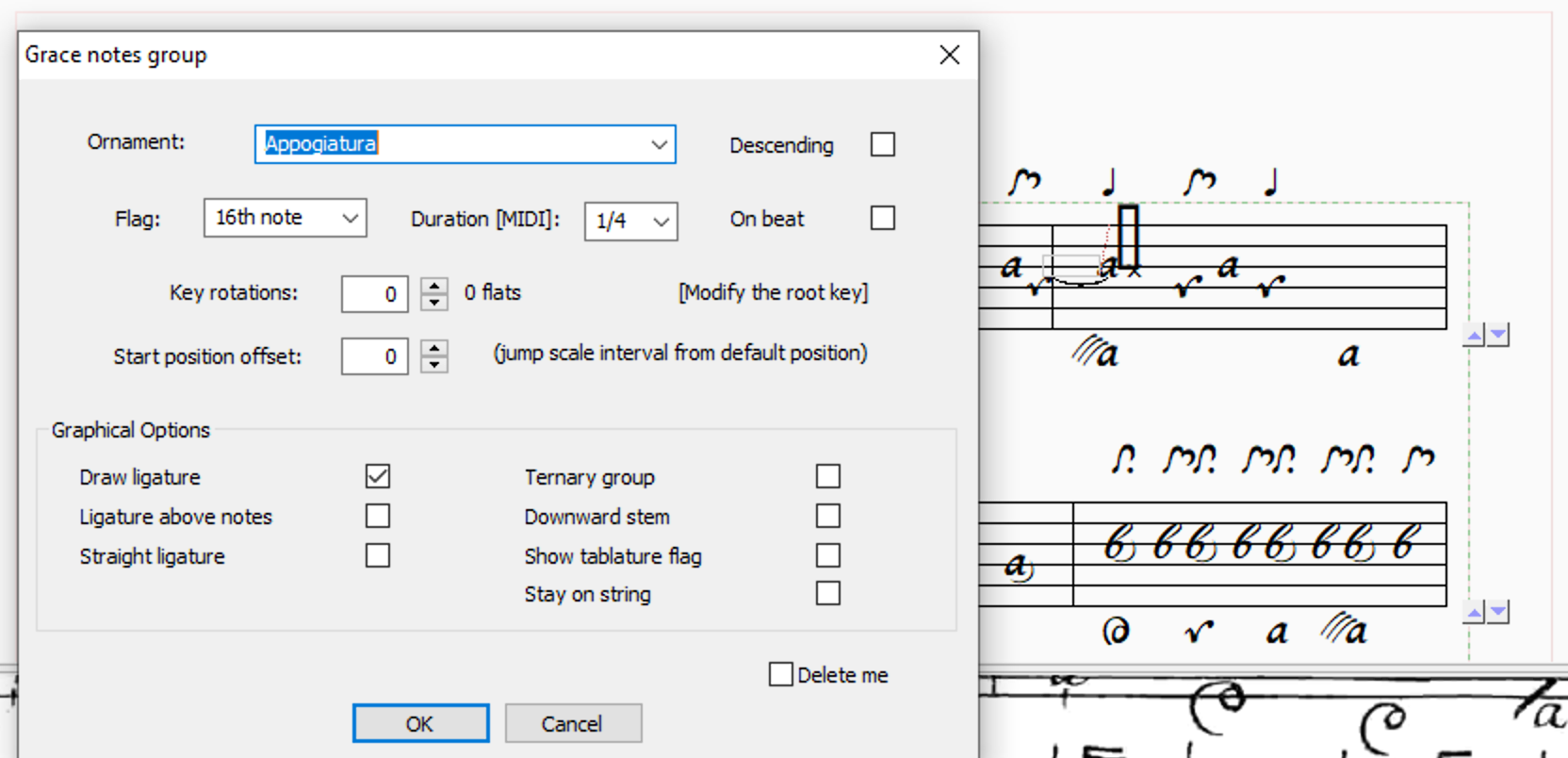
Task: Uncheck Draw ligature option
Action: pyautogui.click(x=378, y=476)
